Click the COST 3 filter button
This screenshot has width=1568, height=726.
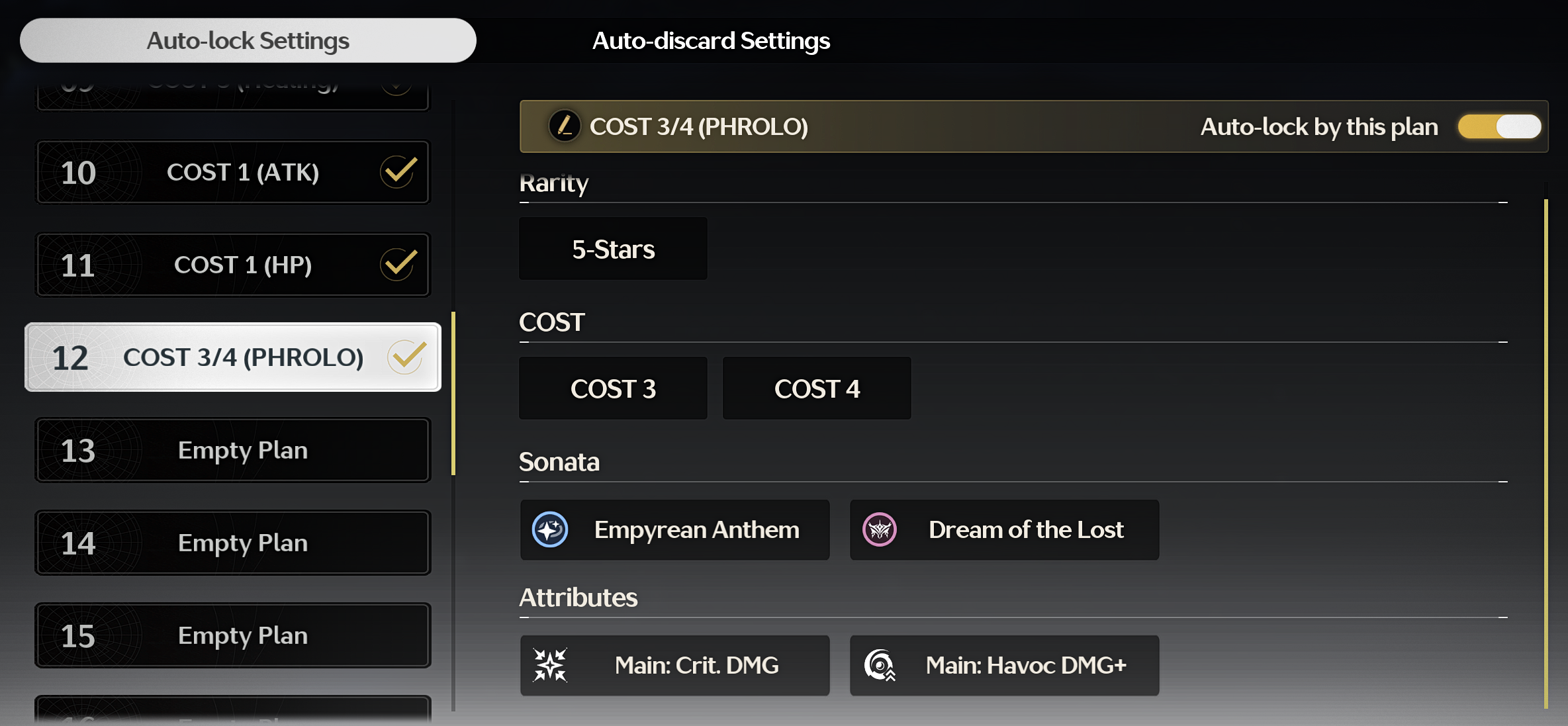click(614, 388)
